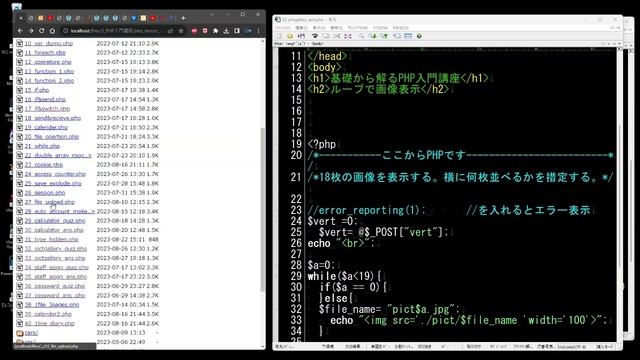Open the browser home page
Image resolution: width=640 pixels, height=360 pixels.
coord(52,31)
